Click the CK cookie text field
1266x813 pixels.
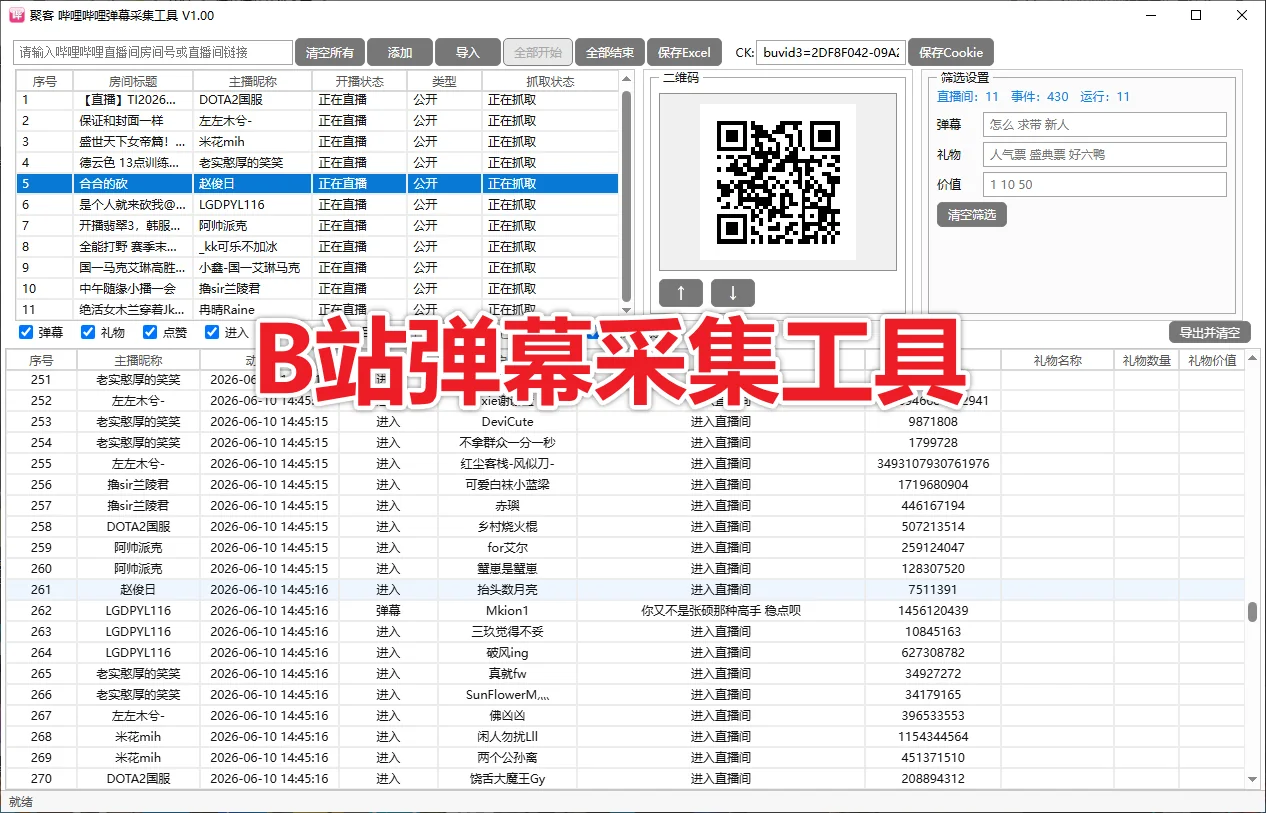[831, 53]
